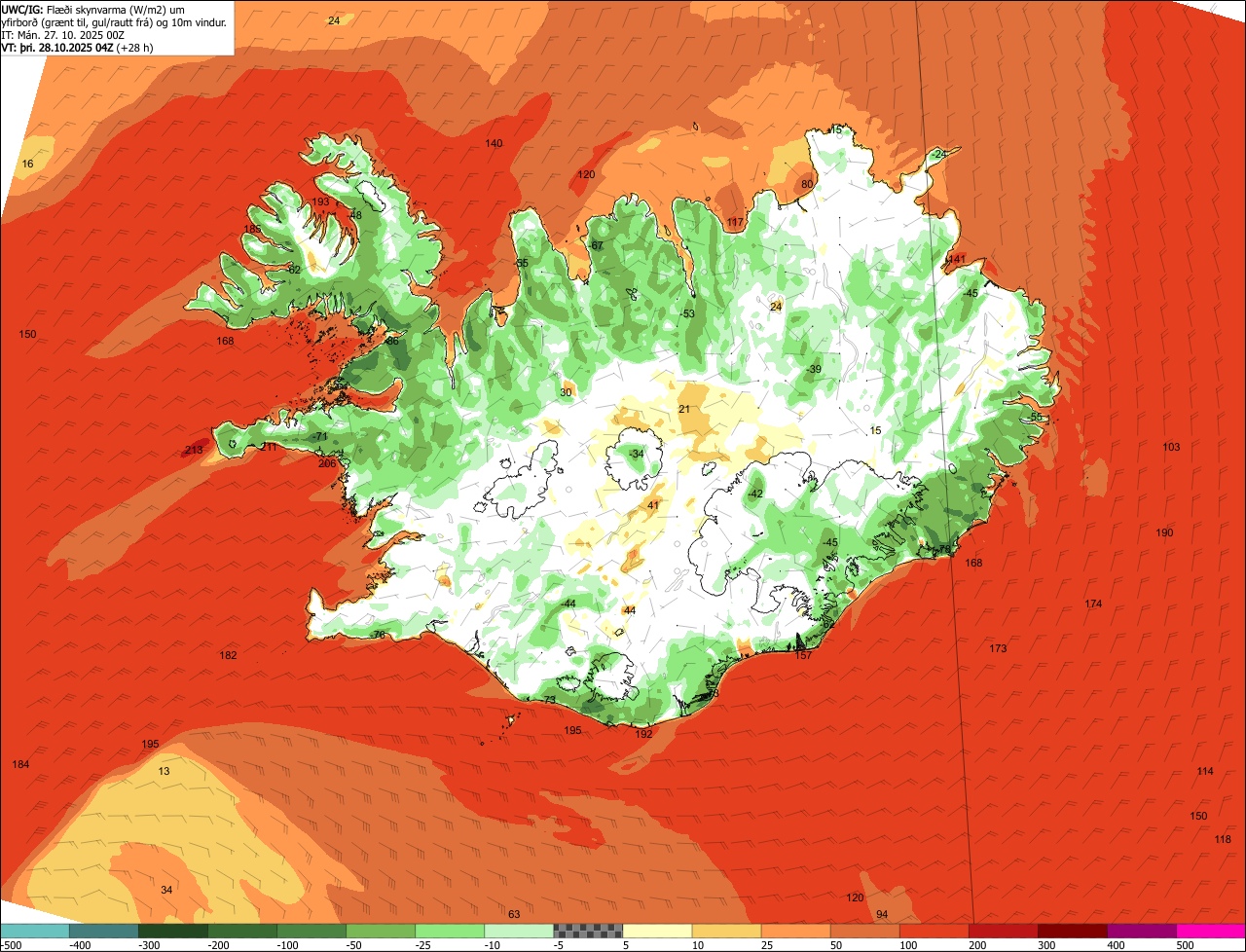Screen dimensions: 1246x952
Task: Click the -200 to -100 green legend swatch
Action: [x=241, y=931]
